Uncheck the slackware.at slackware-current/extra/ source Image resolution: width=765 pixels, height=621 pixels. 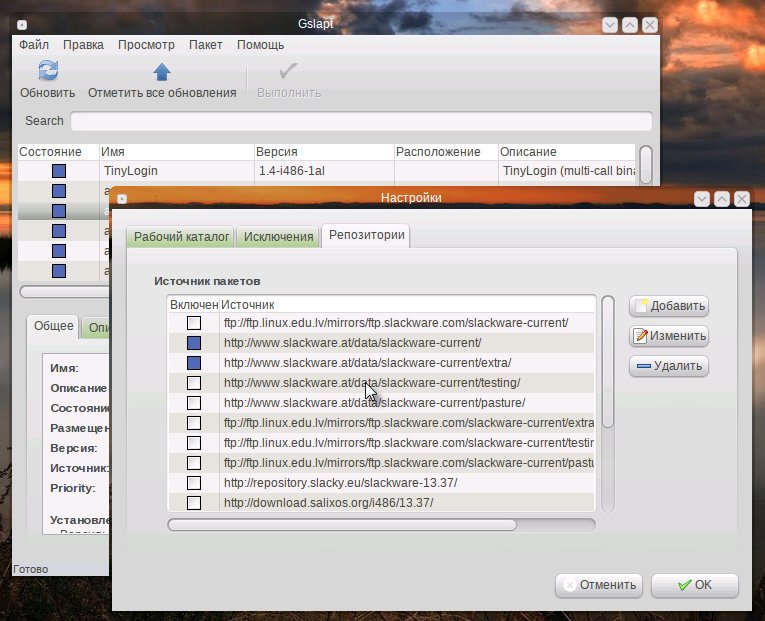(x=194, y=363)
